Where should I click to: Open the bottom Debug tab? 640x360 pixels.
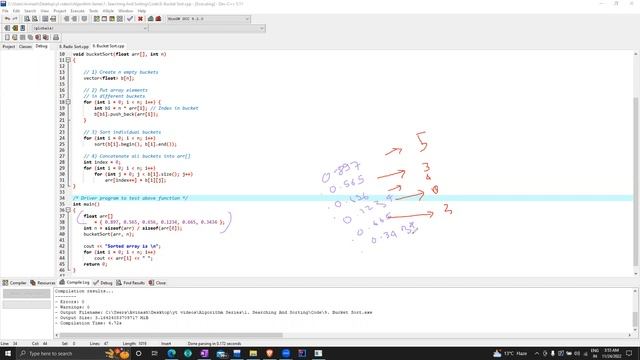pos(103,282)
